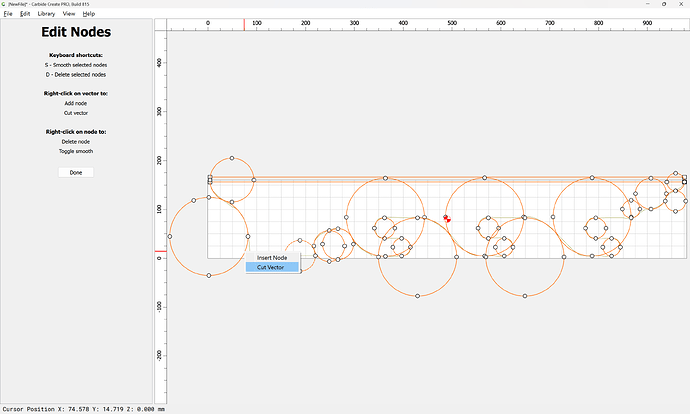Open the Library menu
This screenshot has width=690, height=414.
(46, 14)
